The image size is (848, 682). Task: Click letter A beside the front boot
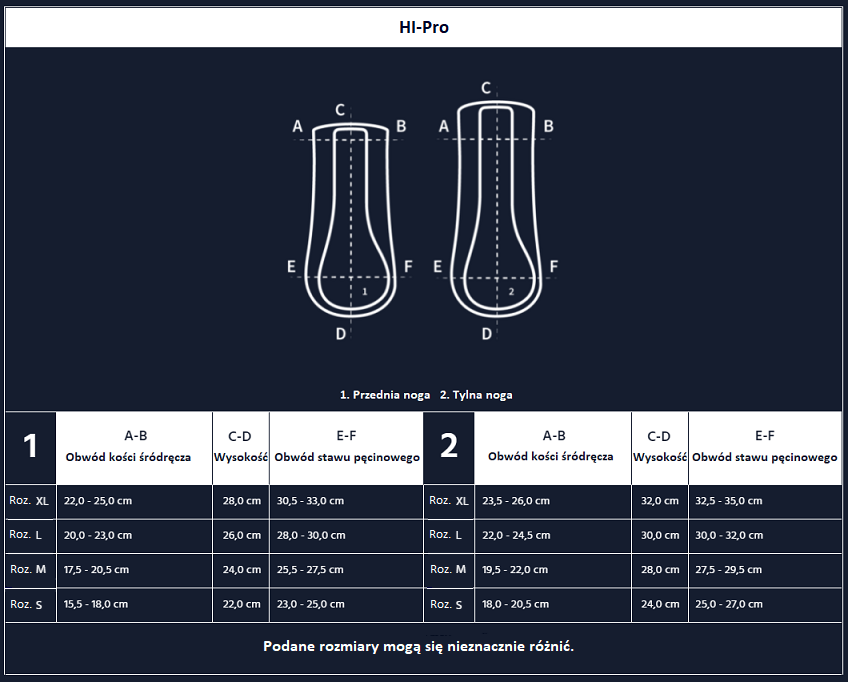297,126
